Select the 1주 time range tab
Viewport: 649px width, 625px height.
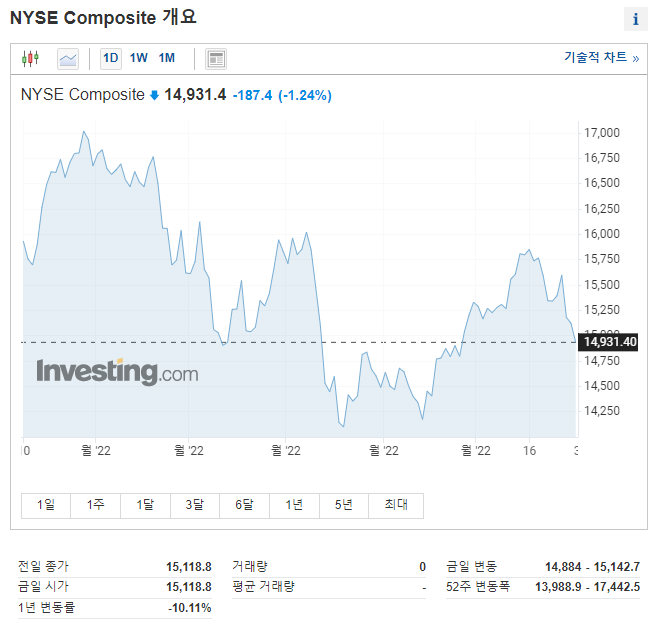[96, 505]
